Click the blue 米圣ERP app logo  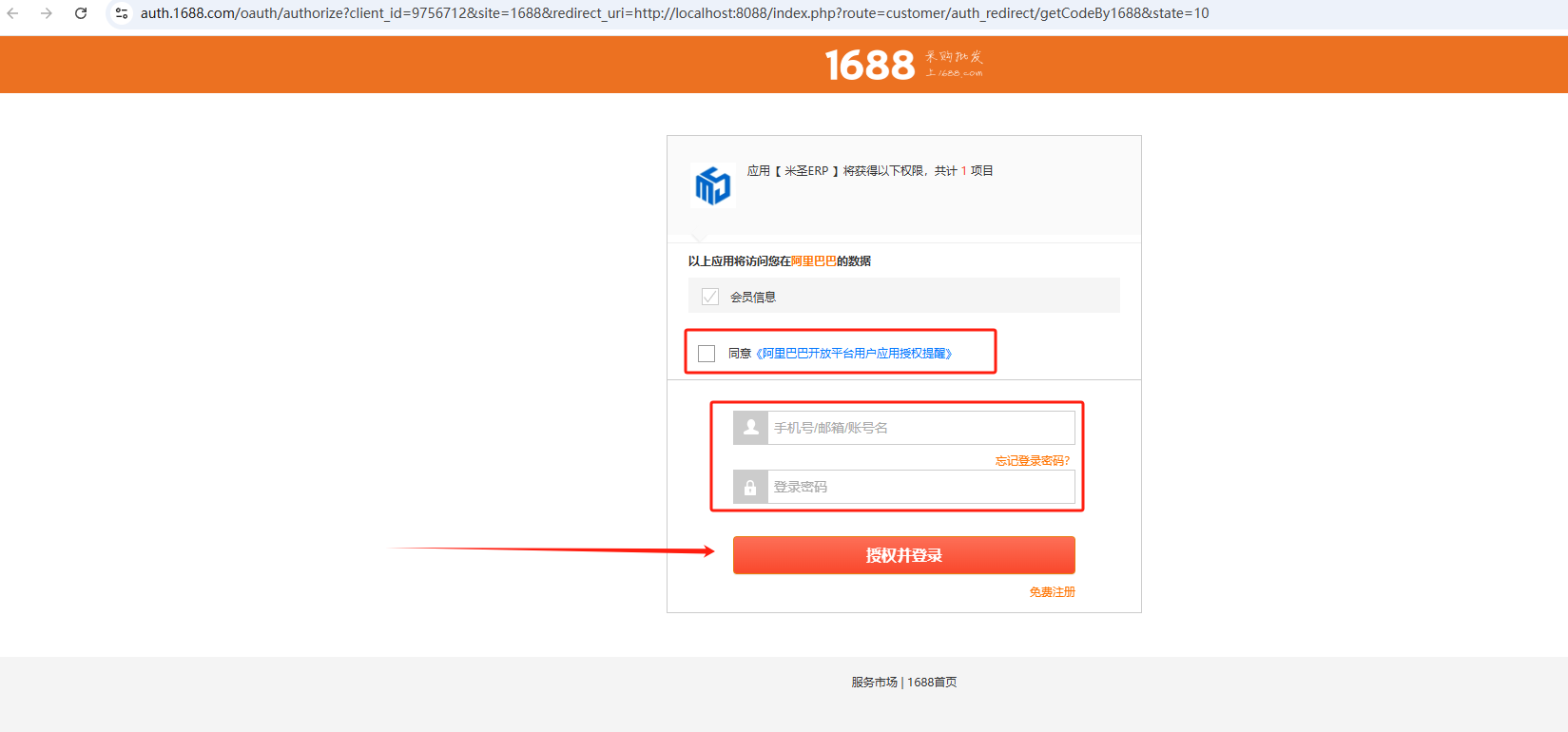point(713,185)
